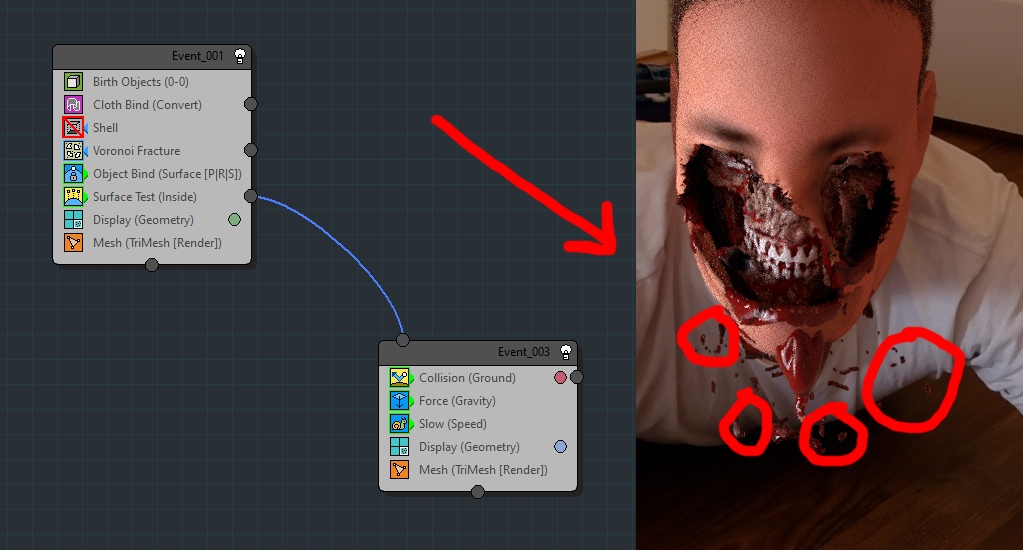Select the Voronoi Fracture label
Screen dimensions: 1023x553
(136, 151)
